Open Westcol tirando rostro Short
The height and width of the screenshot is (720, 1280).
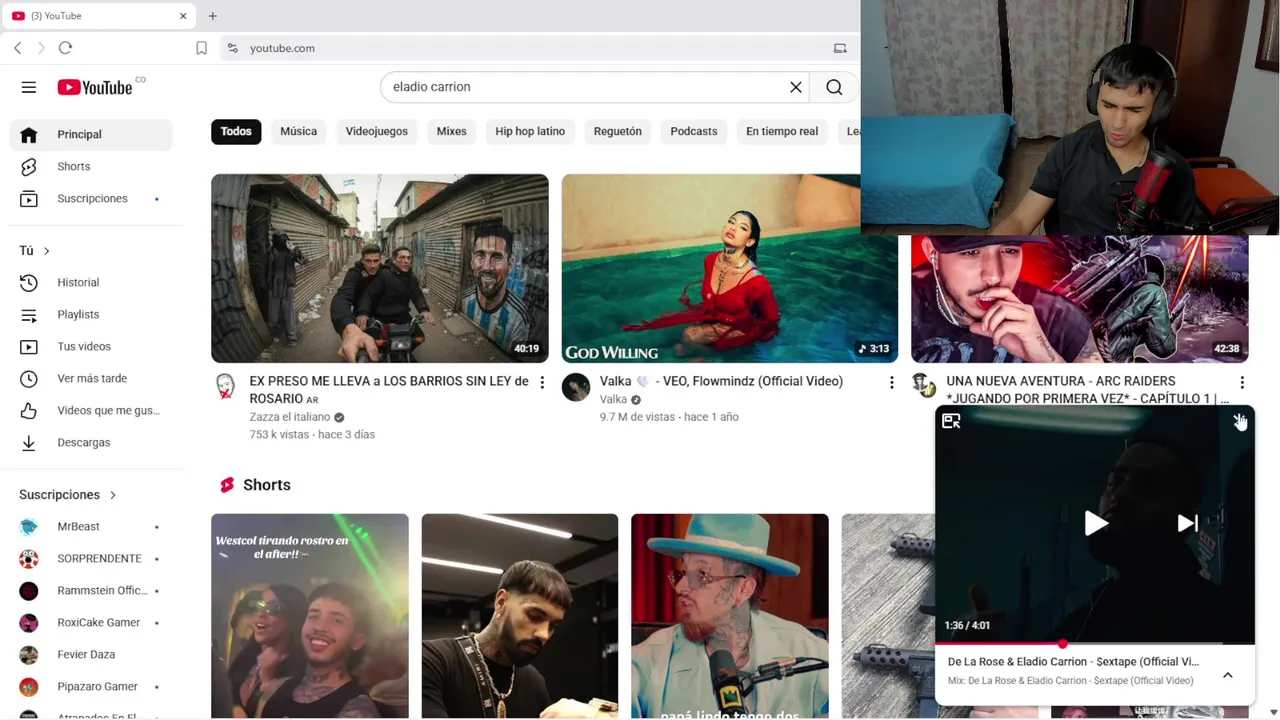tap(310, 616)
